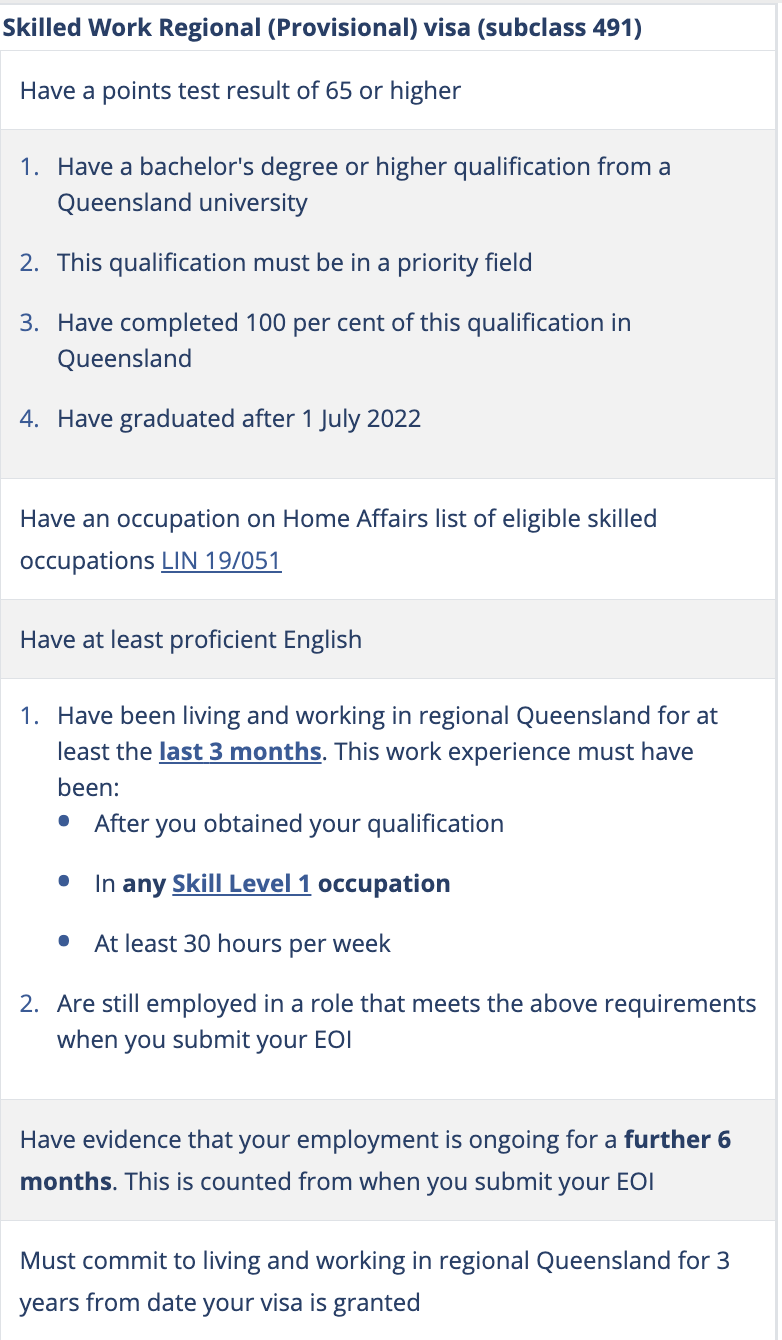The height and width of the screenshot is (1340, 782).
Task: Click the "living and working in regional Queensland" item
Action: 387,716
